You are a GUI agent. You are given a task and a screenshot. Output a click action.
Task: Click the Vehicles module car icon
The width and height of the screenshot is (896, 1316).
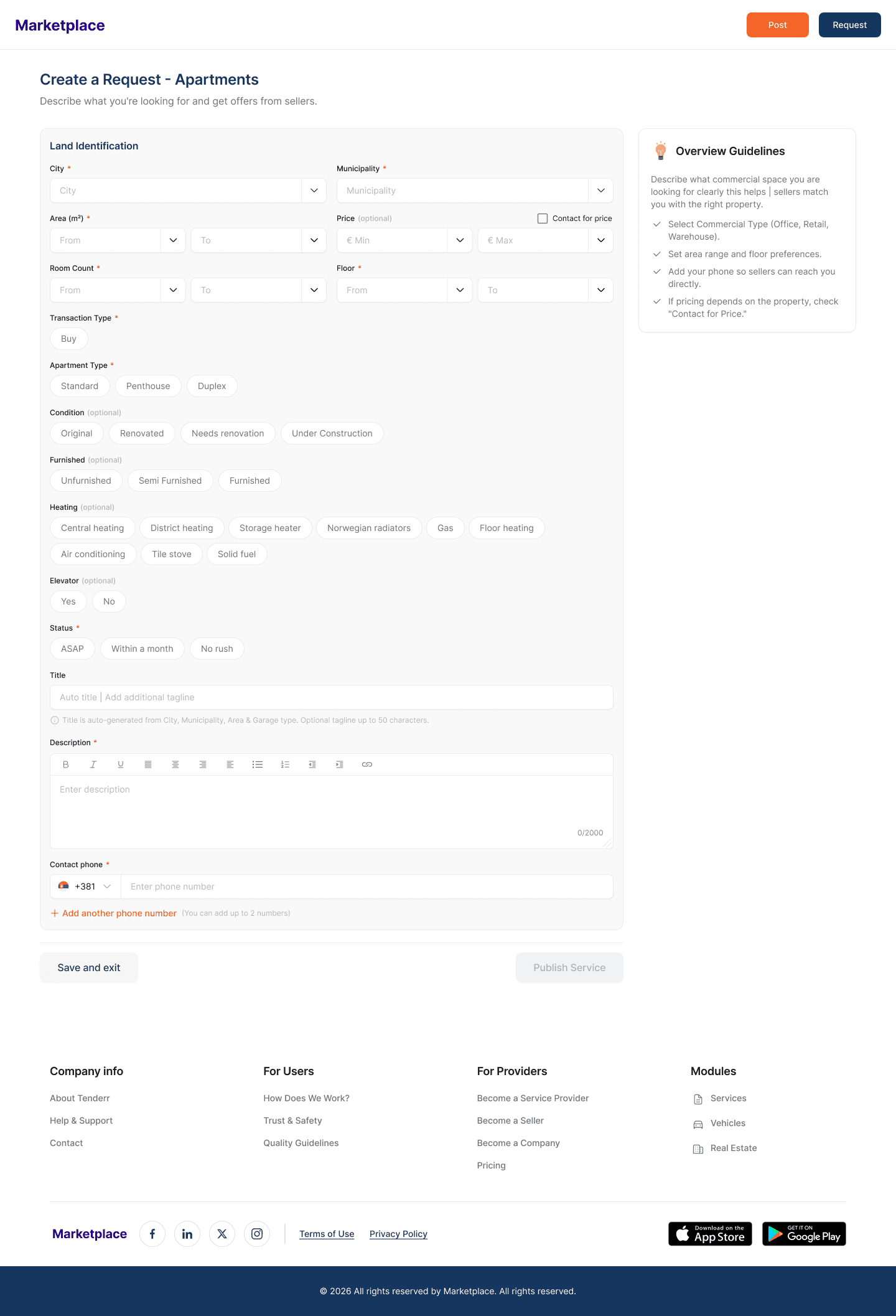click(698, 1124)
